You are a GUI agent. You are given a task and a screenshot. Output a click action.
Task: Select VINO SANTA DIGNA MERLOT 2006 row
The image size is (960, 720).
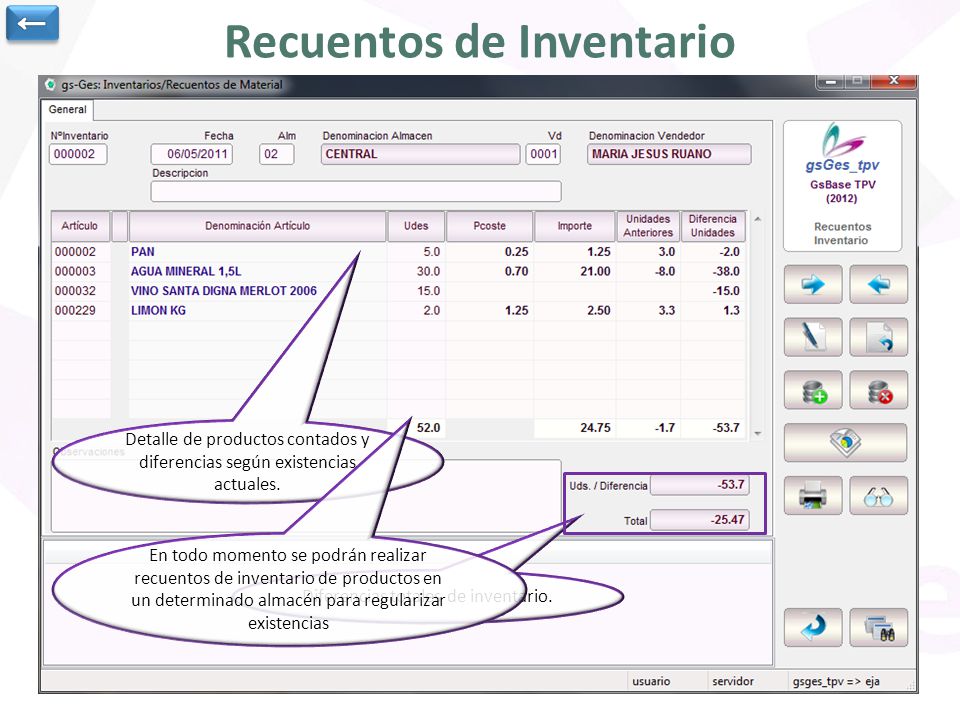tap(398, 291)
